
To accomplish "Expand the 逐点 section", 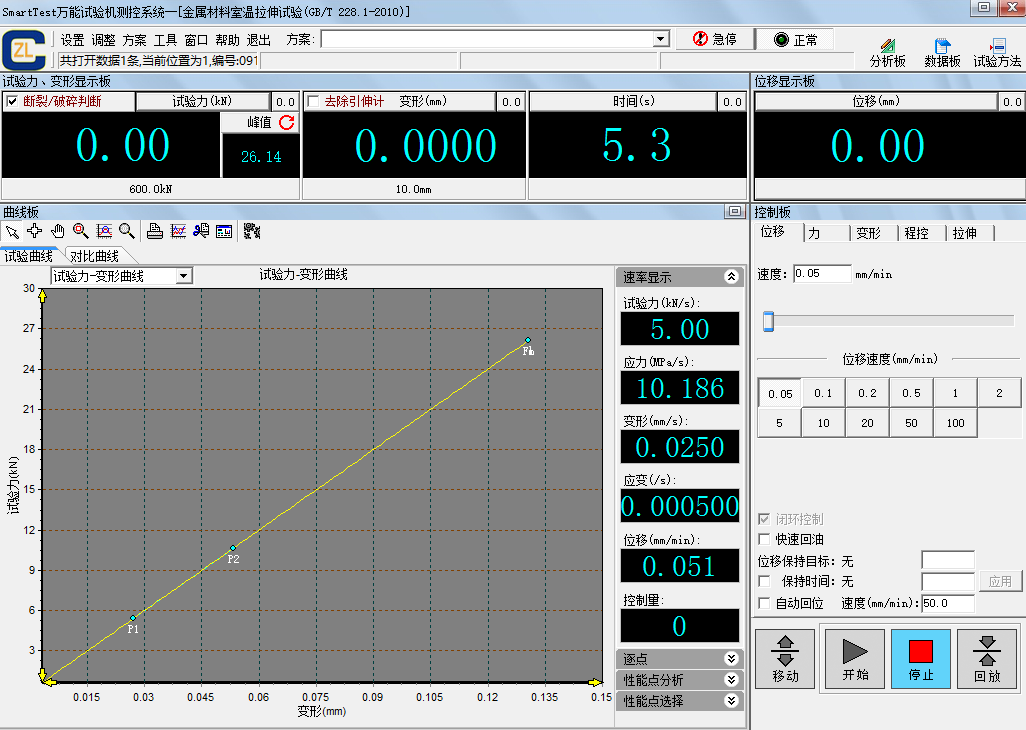I will [x=732, y=659].
